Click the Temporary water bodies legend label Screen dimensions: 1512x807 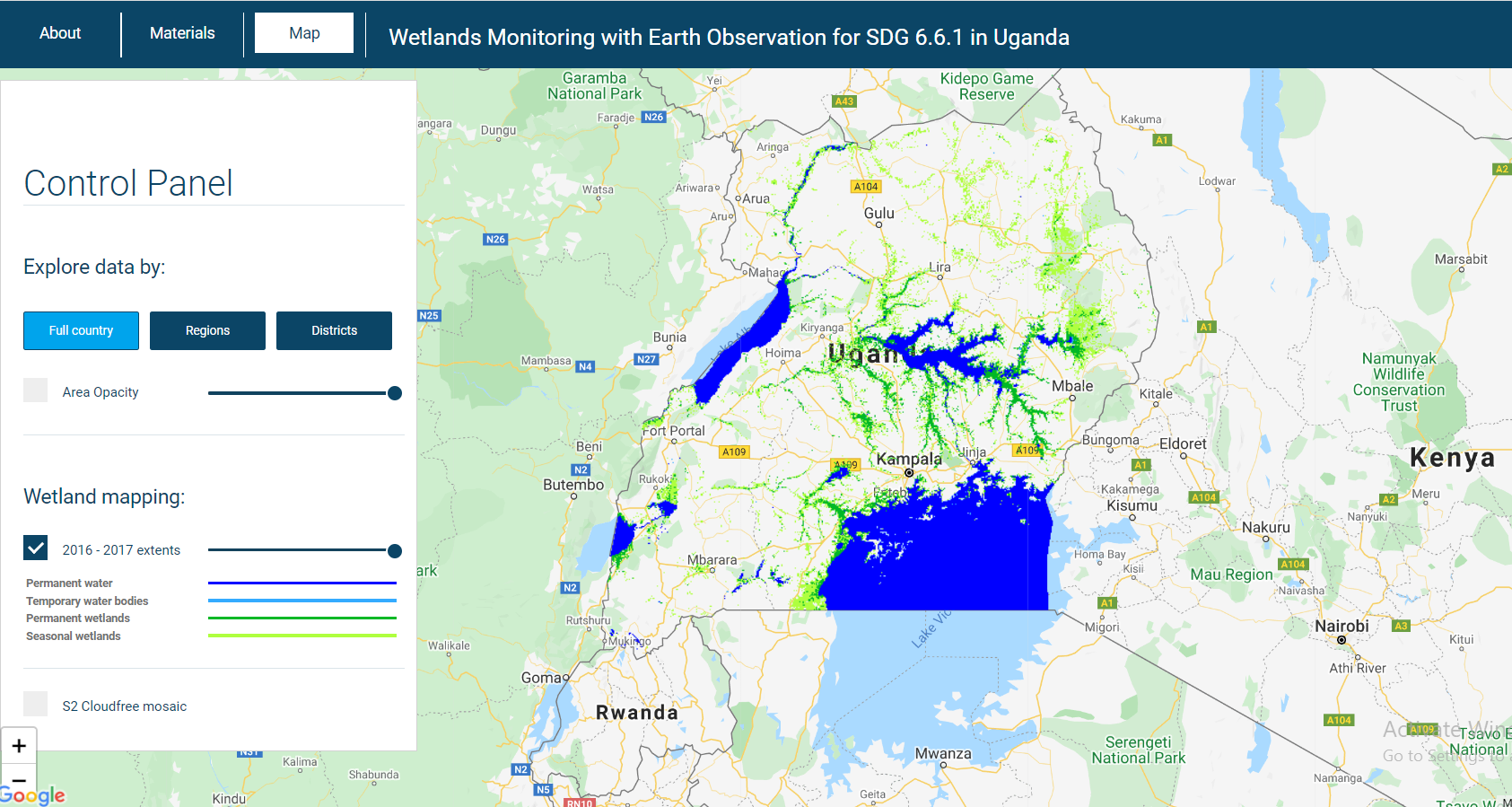click(87, 601)
